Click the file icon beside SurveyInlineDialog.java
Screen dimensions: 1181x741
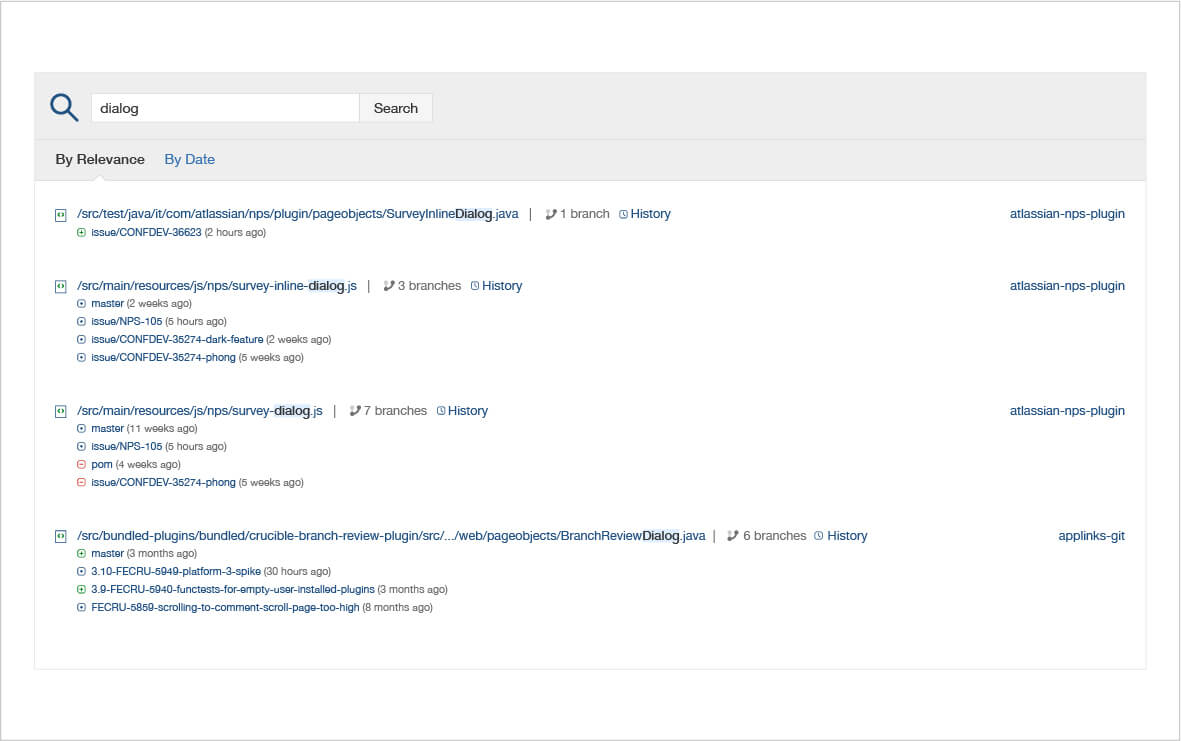pyautogui.click(x=61, y=214)
